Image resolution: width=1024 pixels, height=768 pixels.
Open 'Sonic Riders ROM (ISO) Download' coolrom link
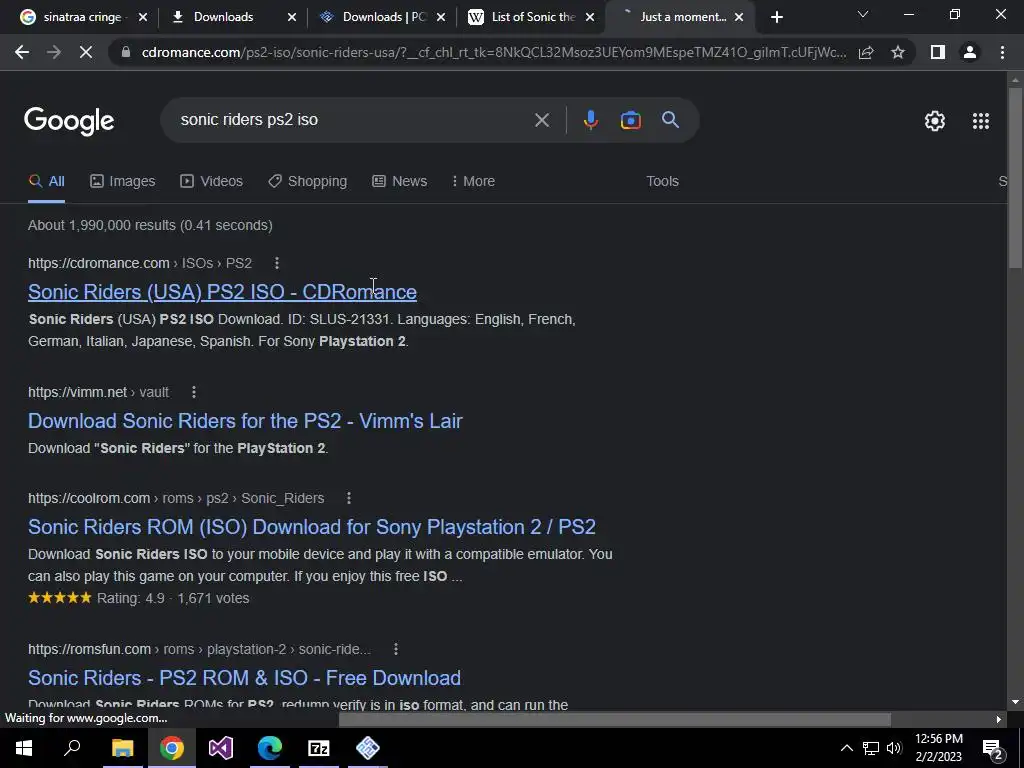coord(312,527)
